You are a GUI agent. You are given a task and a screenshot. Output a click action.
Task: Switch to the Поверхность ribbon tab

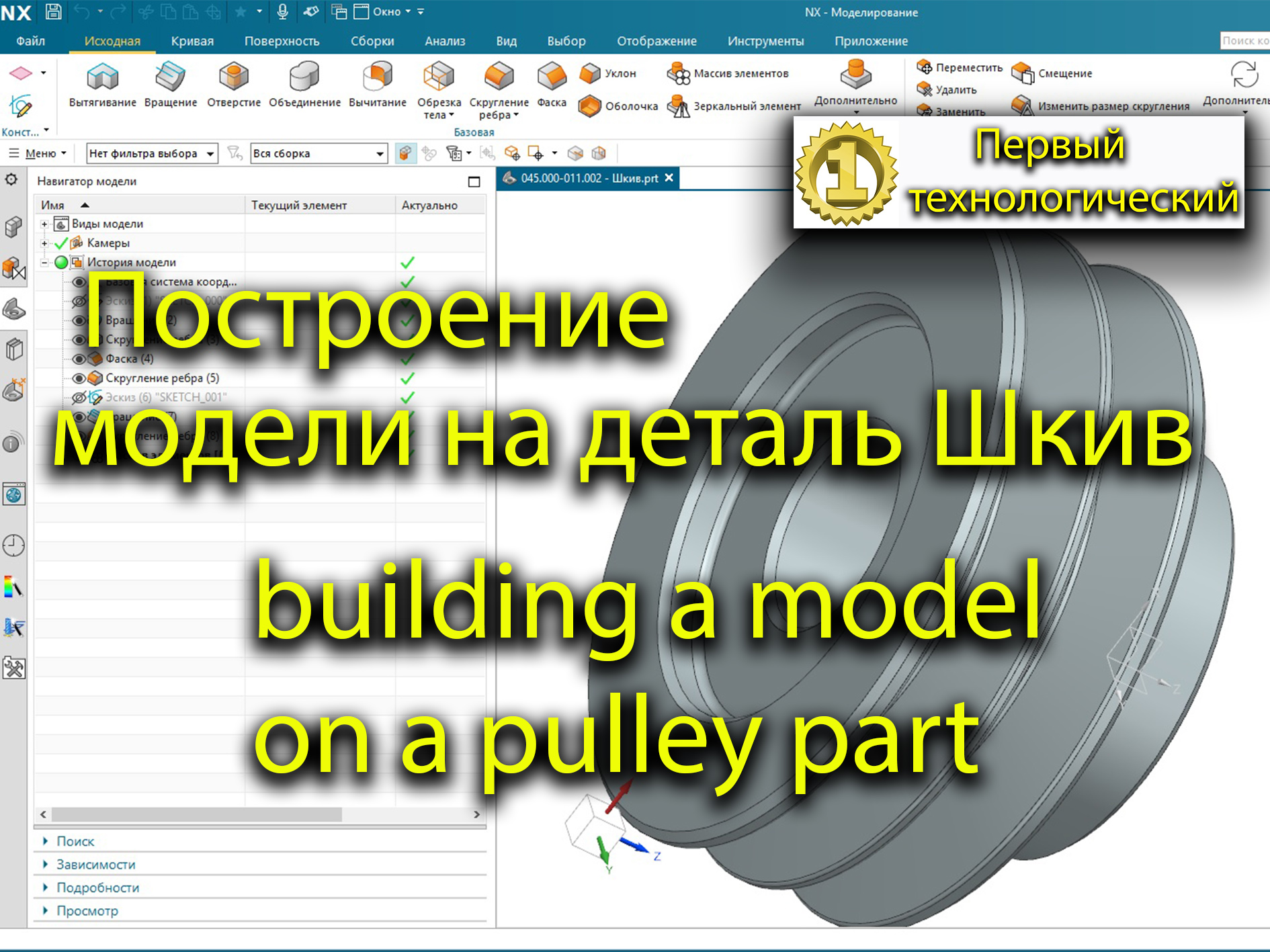283,41
